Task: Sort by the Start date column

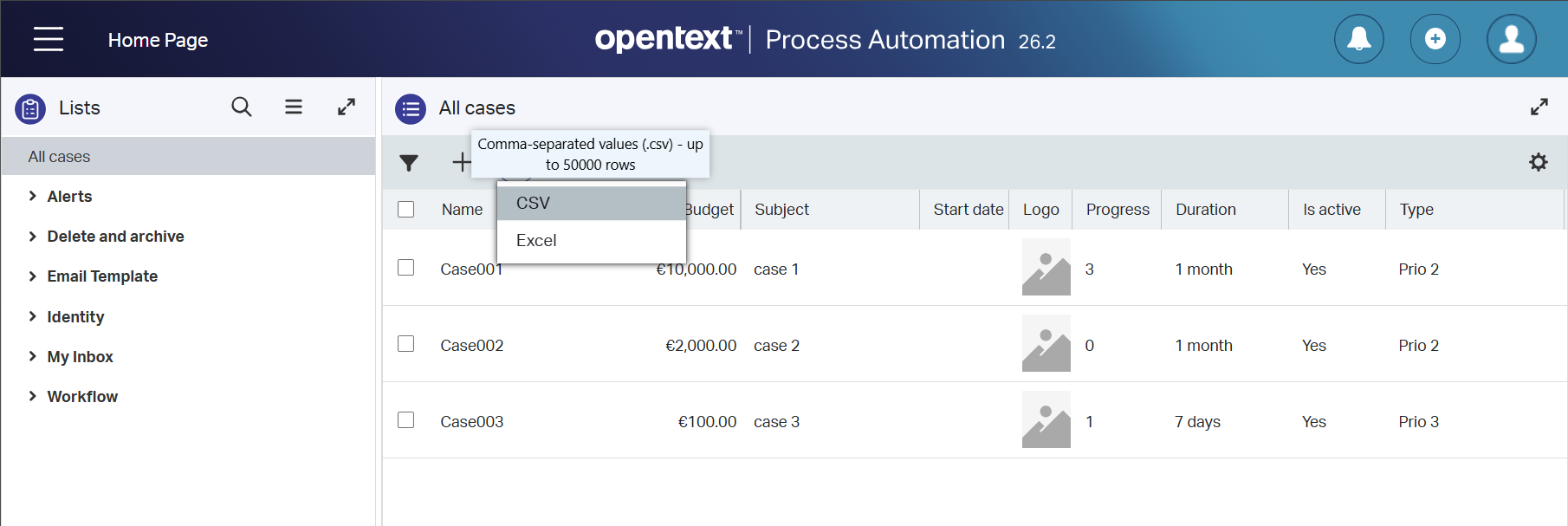Action: (x=968, y=210)
